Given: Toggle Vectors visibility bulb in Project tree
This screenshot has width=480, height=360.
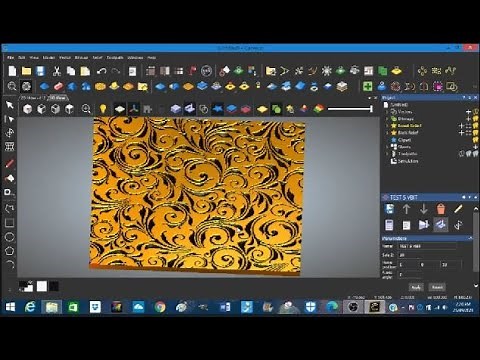Looking at the screenshot, I should [x=476, y=111].
